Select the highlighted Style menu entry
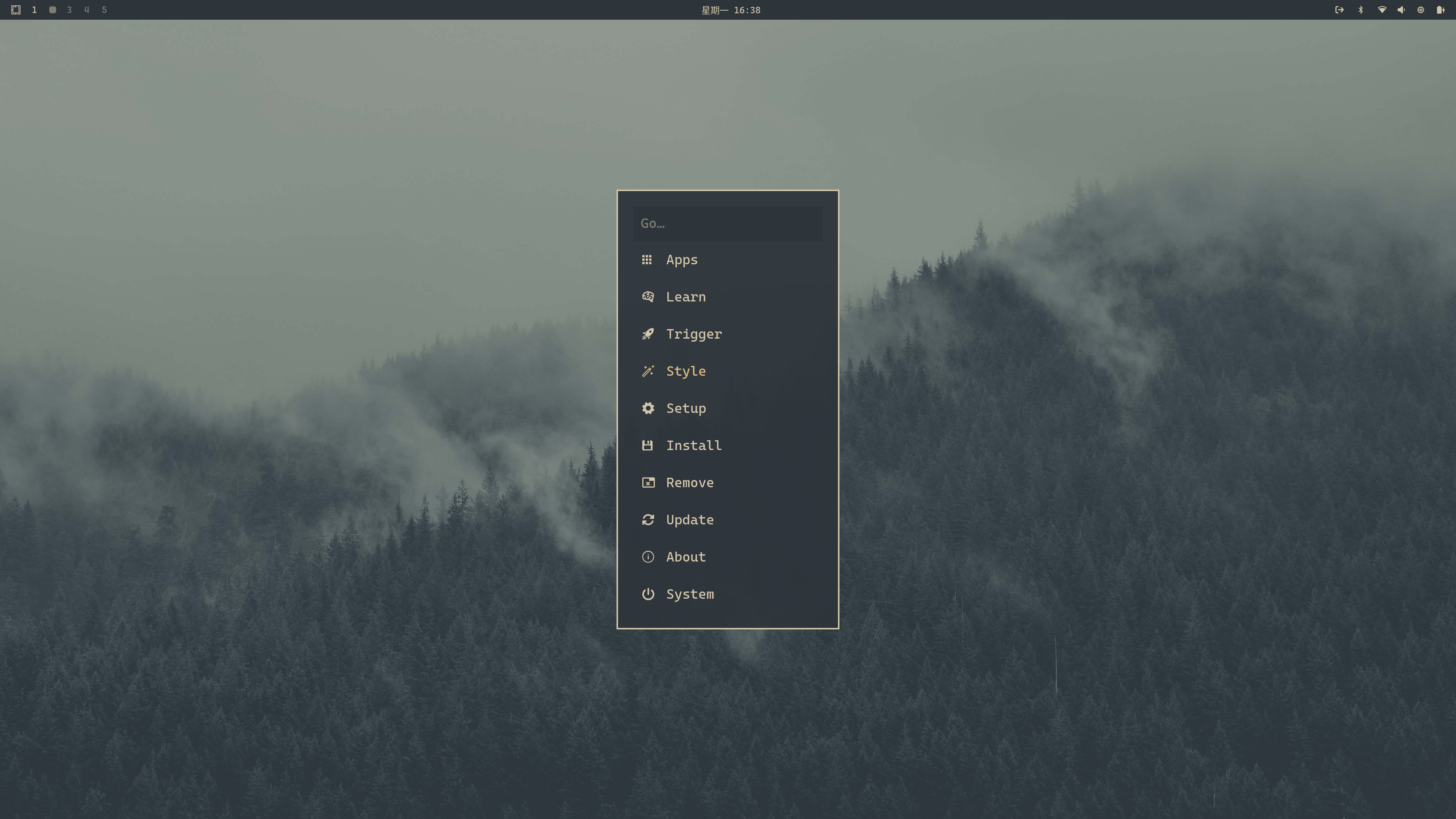This screenshot has width=1456, height=819. [x=728, y=371]
